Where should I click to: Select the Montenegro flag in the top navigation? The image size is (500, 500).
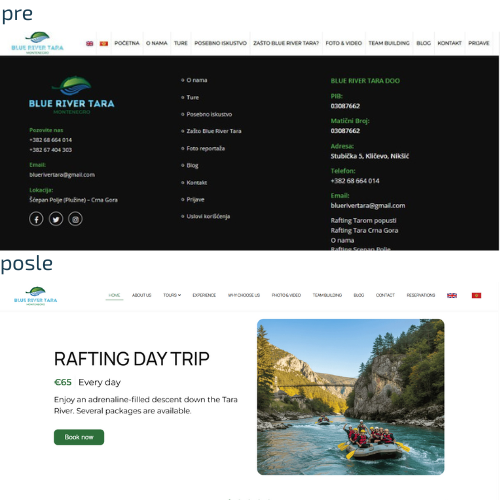104,43
